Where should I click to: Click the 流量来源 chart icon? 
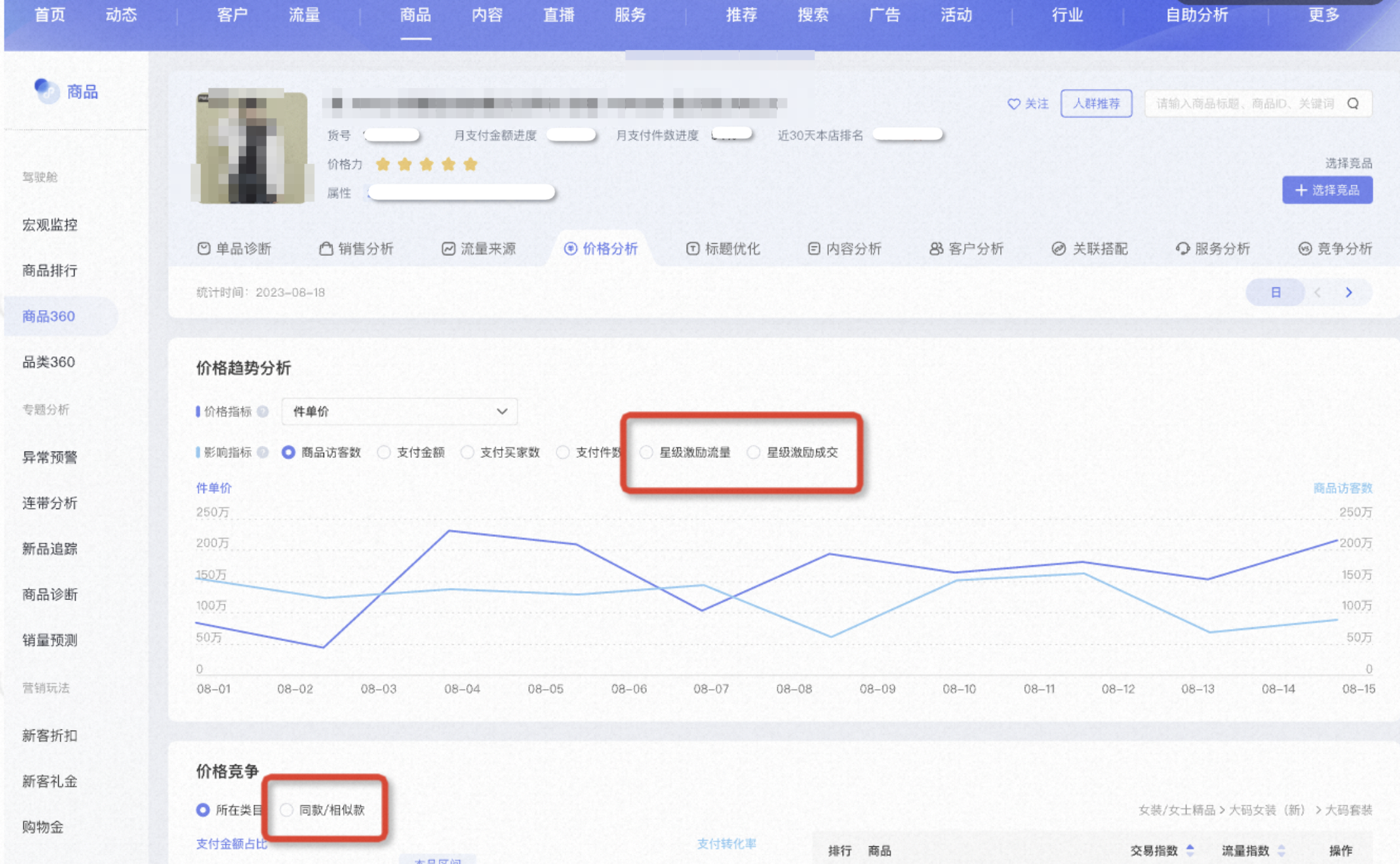448,248
